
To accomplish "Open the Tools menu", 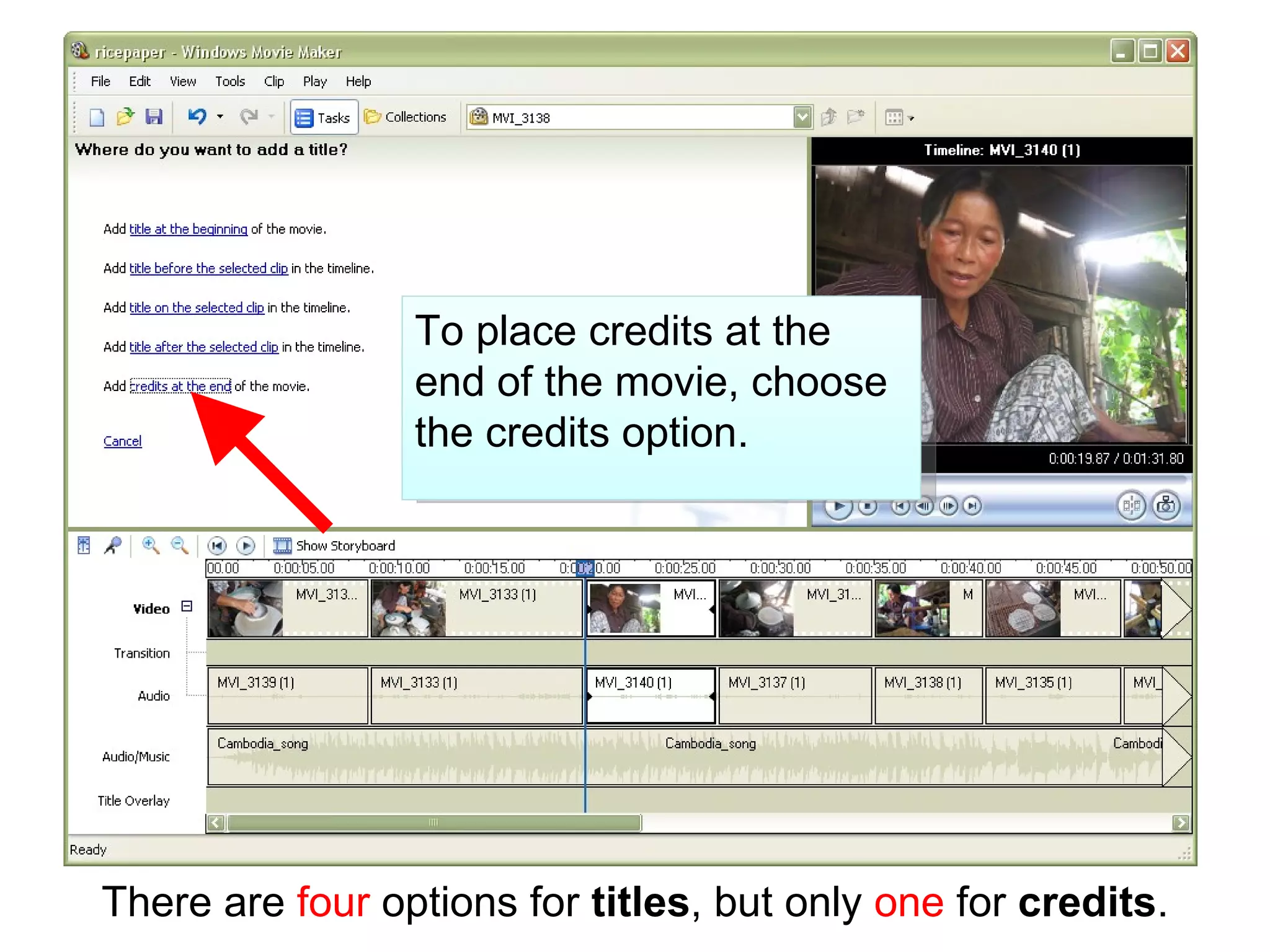I will [230, 81].
